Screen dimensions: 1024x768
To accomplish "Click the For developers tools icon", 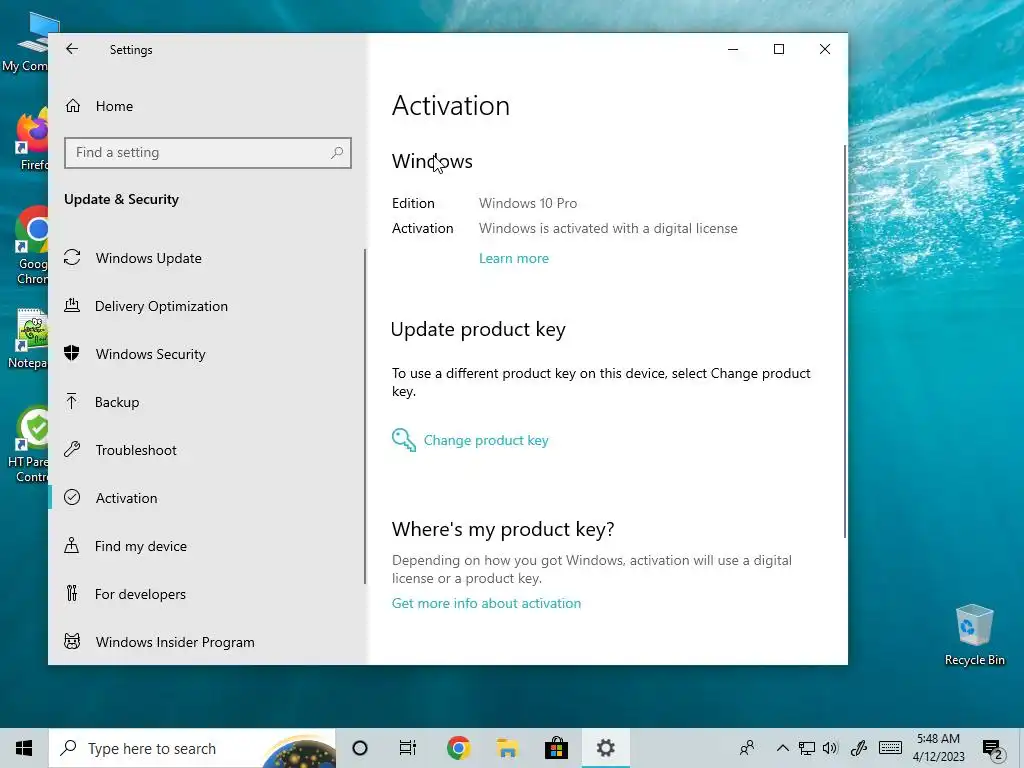I will 72,594.
